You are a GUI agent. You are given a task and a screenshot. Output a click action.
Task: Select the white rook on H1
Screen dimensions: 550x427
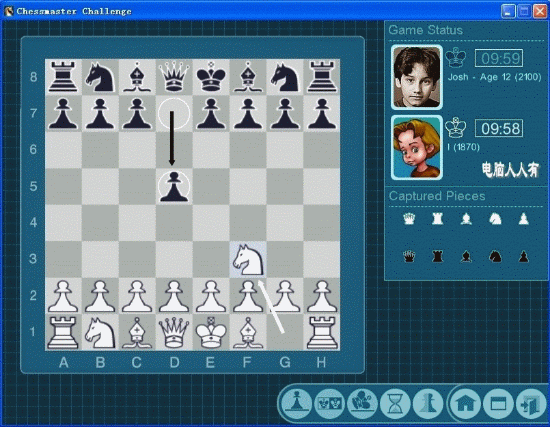click(322, 332)
